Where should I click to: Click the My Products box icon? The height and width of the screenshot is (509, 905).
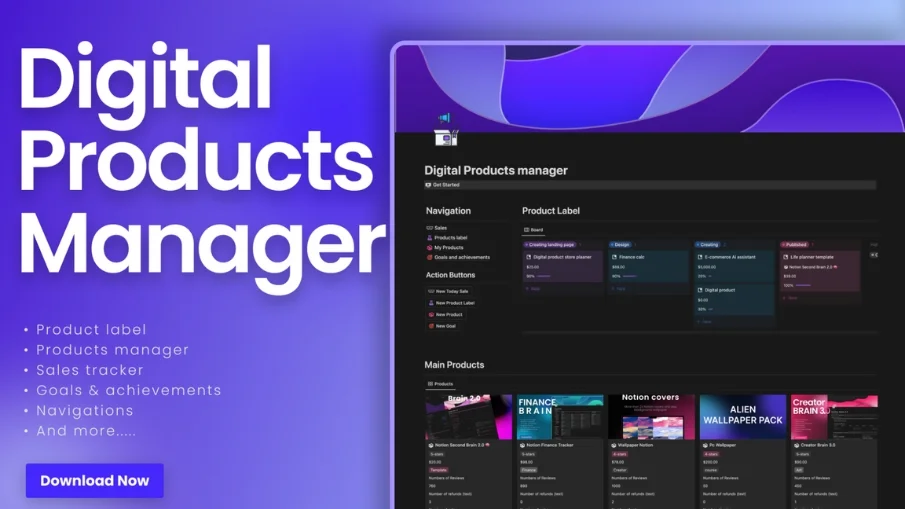(429, 248)
